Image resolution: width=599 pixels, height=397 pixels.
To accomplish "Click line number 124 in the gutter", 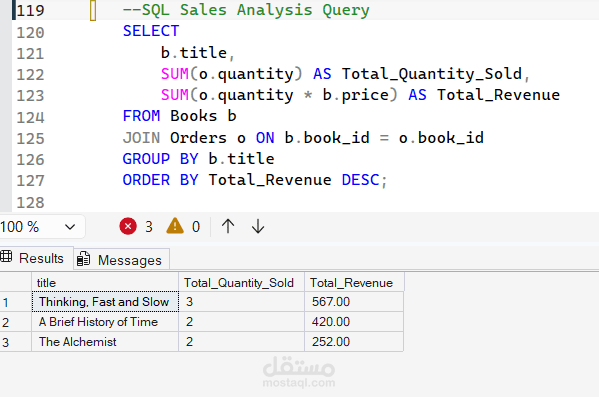I will tap(30, 117).
